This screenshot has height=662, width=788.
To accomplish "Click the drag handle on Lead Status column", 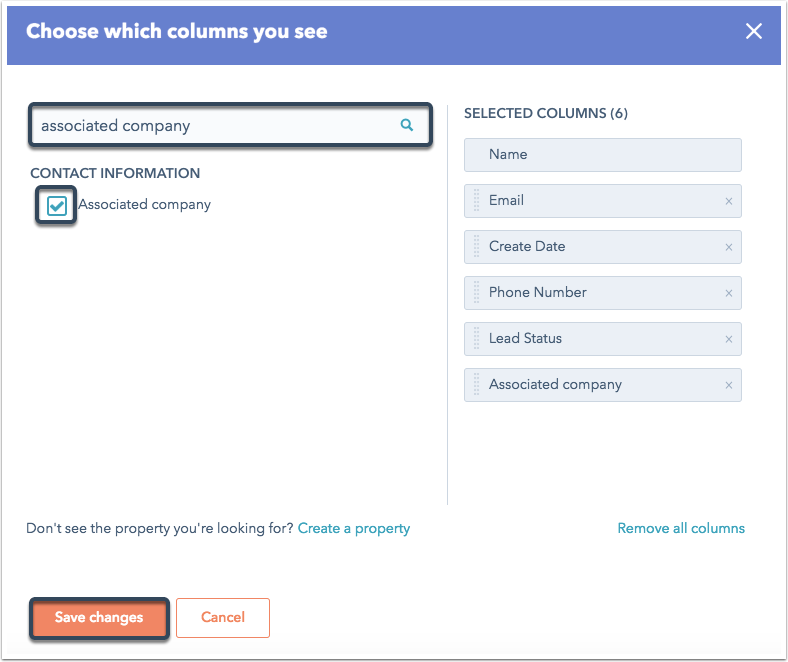I will coord(476,339).
